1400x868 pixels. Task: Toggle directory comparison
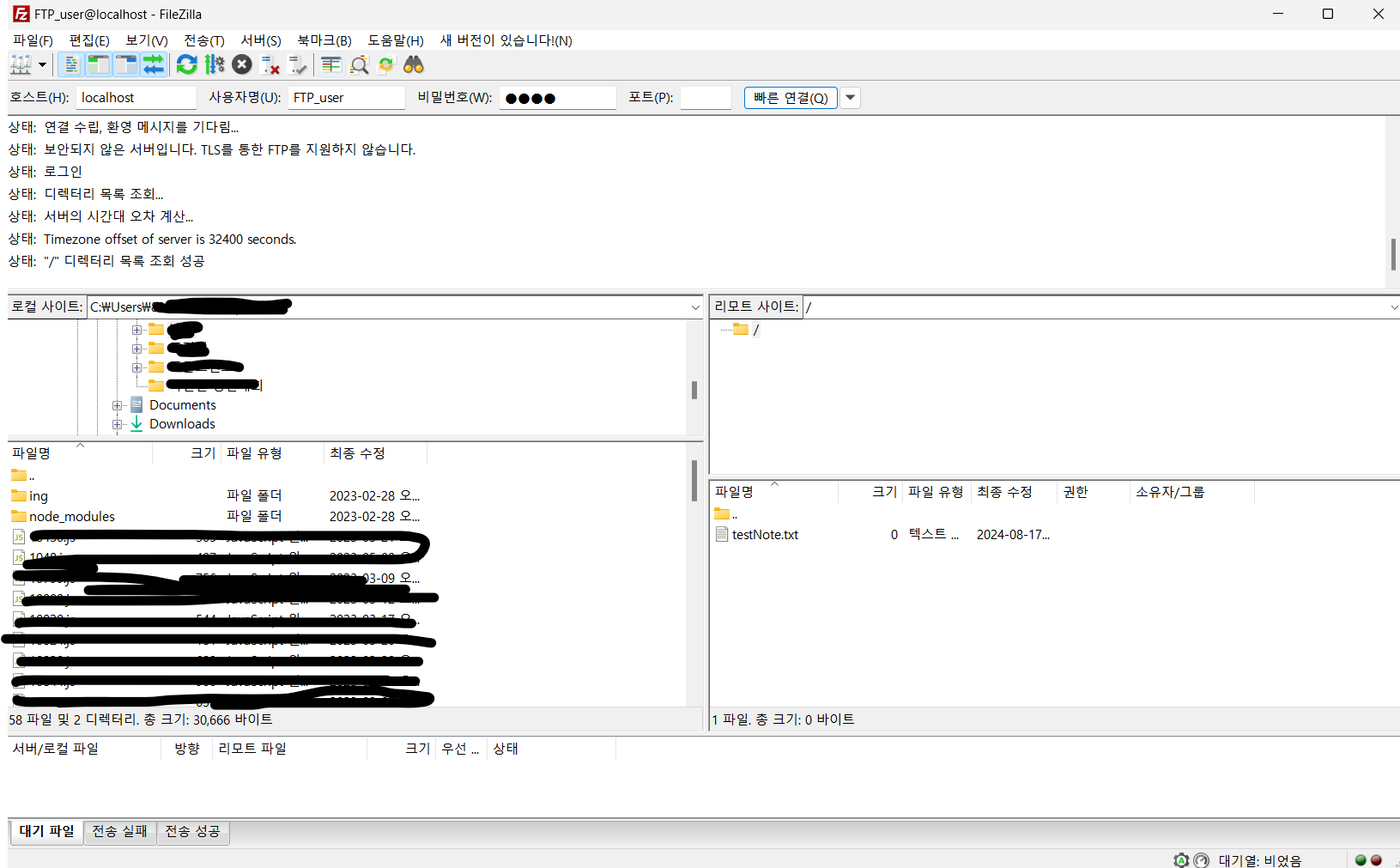(360, 64)
